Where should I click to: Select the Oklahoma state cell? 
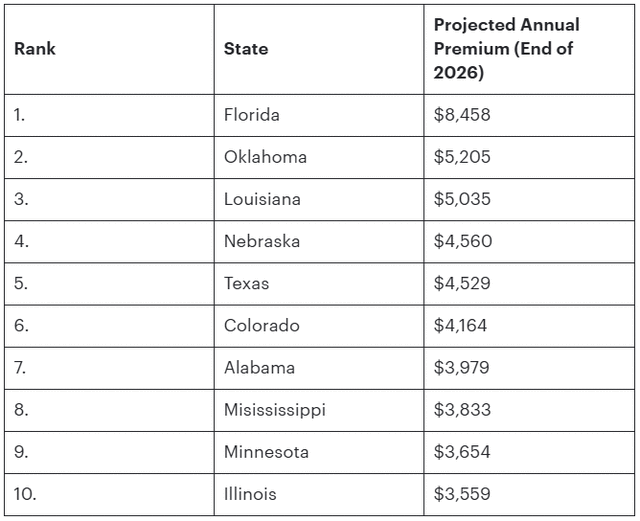coord(265,157)
